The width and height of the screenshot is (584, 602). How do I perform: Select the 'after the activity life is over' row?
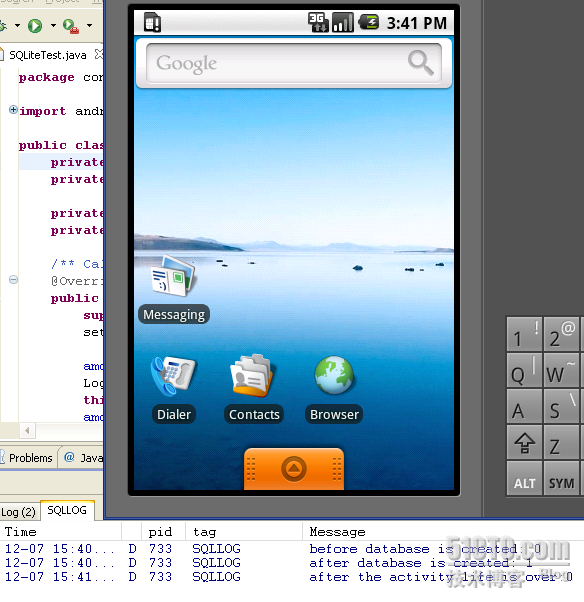coord(292,577)
